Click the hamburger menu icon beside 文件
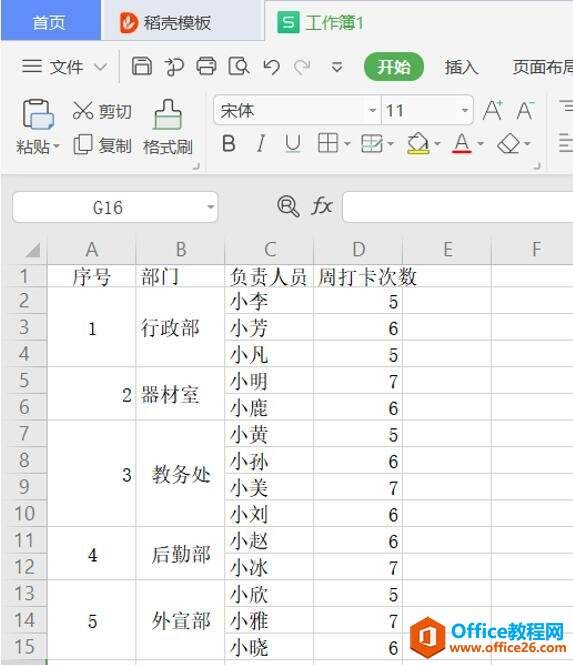 tap(32, 67)
